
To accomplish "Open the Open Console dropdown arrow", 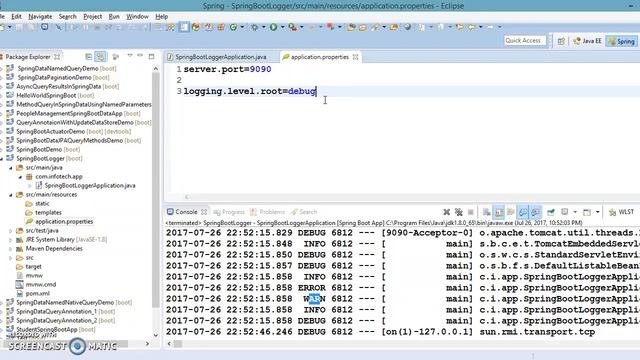I will pos(597,212).
